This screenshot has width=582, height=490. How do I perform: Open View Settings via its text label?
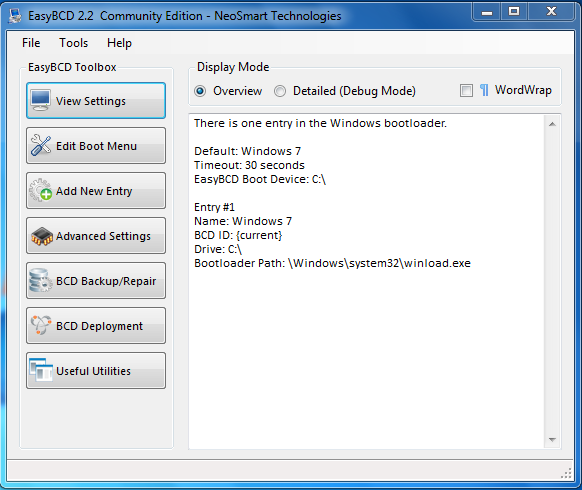tap(91, 101)
